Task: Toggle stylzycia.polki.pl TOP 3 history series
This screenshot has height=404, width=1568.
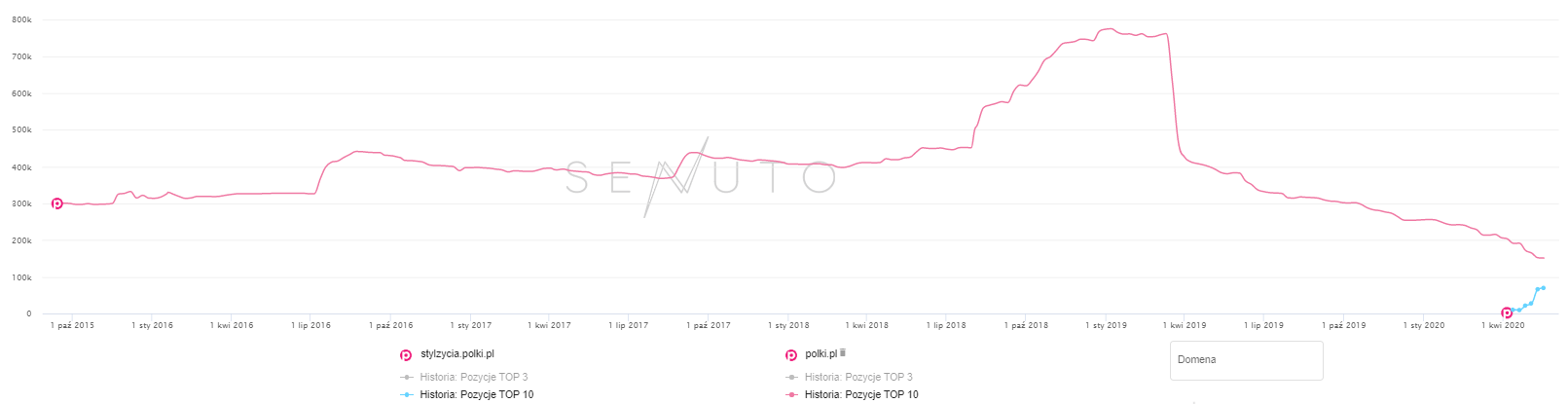Action: 473,377
